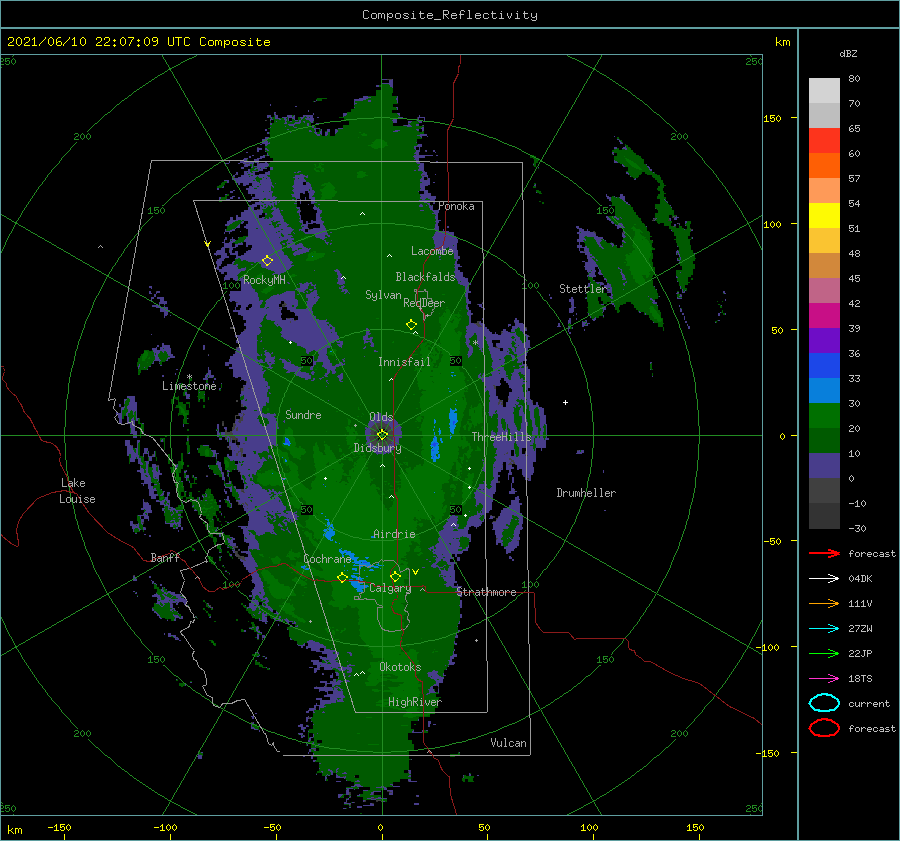Image resolution: width=900 pixels, height=841 pixels.
Task: Pick the red swatch in dBZ scale
Action: click(x=824, y=141)
